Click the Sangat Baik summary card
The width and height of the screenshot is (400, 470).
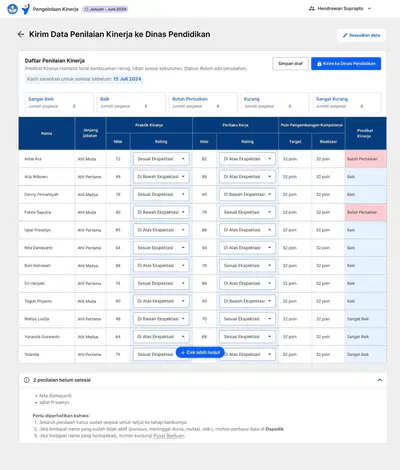pos(59,102)
